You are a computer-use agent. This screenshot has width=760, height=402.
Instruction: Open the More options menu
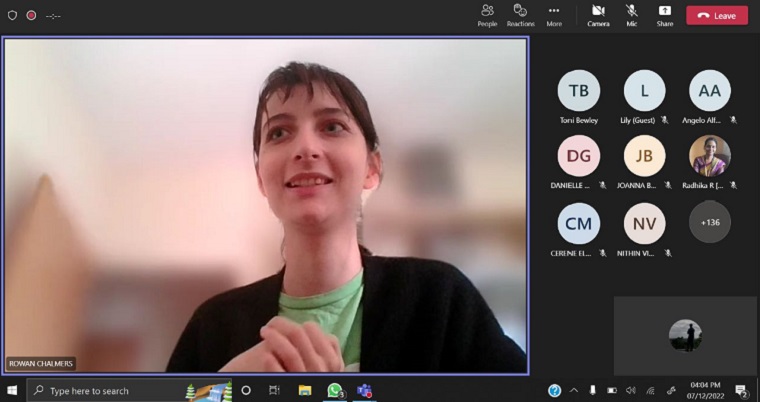click(x=554, y=14)
